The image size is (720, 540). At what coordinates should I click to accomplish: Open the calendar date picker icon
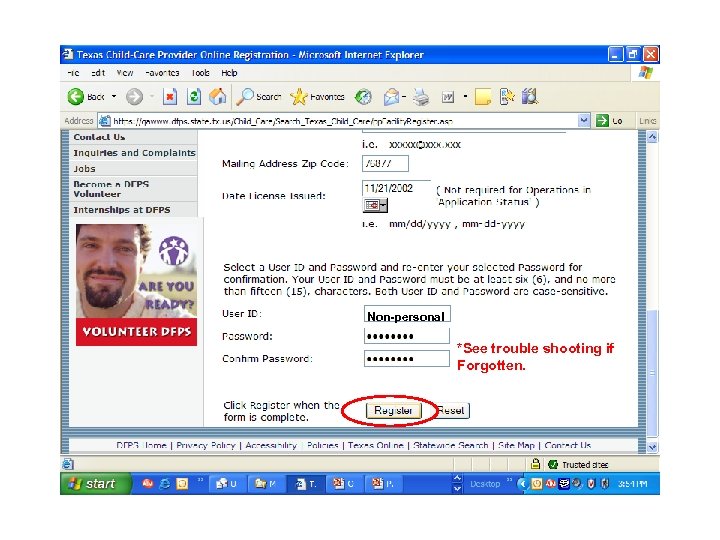[375, 205]
